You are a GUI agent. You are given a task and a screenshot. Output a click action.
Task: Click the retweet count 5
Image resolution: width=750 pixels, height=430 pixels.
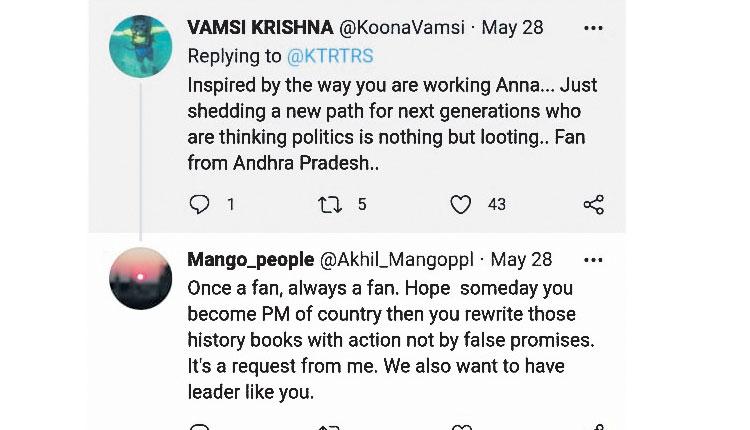[361, 205]
